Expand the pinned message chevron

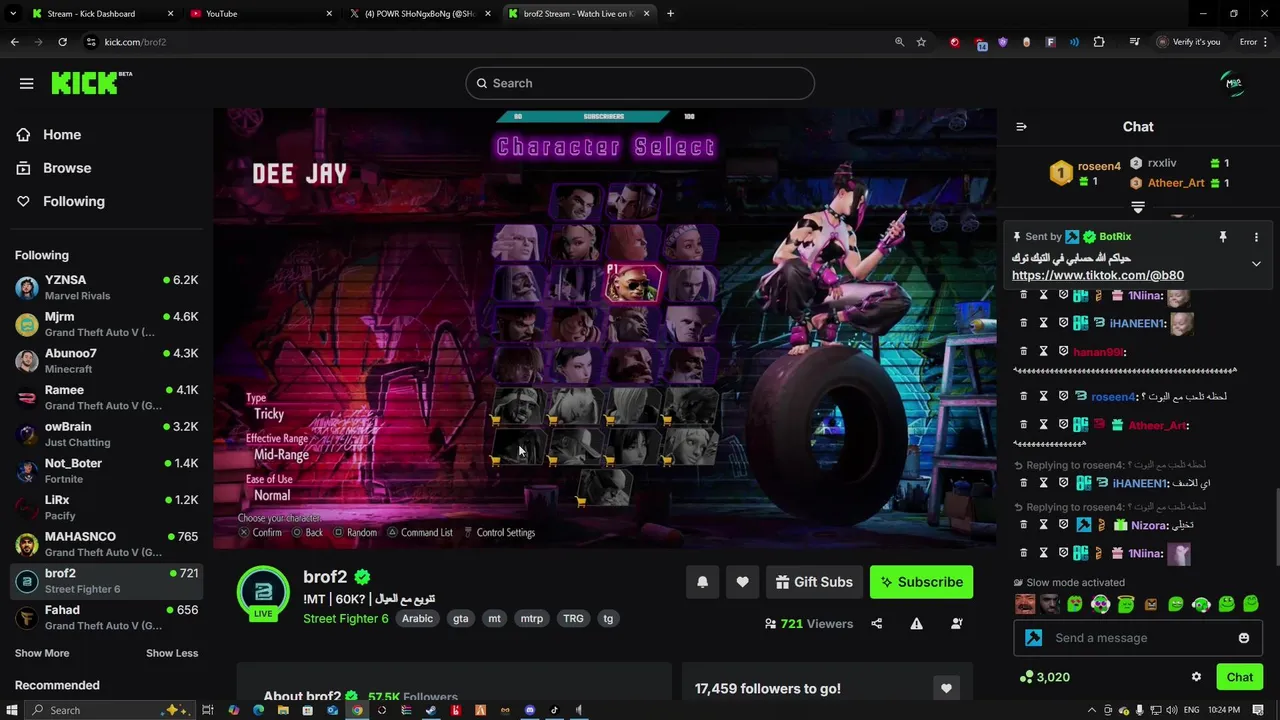(x=1256, y=264)
